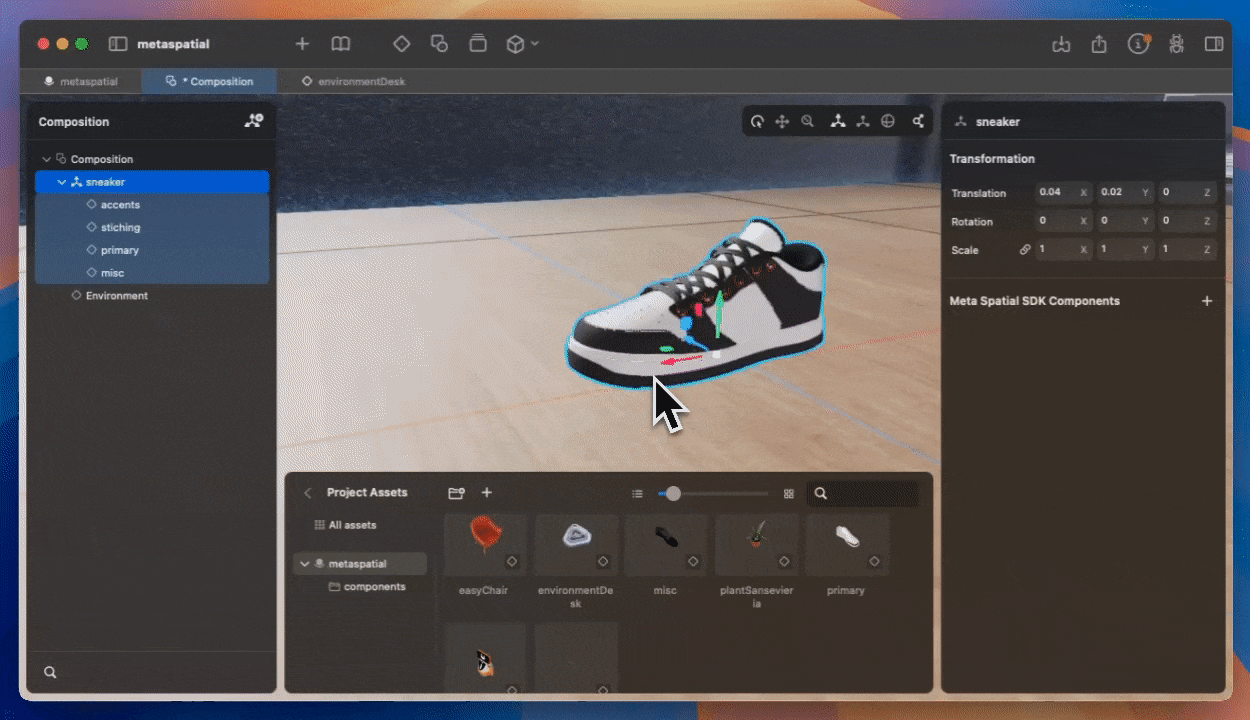Add a Meta Spatial SDK Component with plus button
Screen dimensions: 1250x720
pos(1207,300)
